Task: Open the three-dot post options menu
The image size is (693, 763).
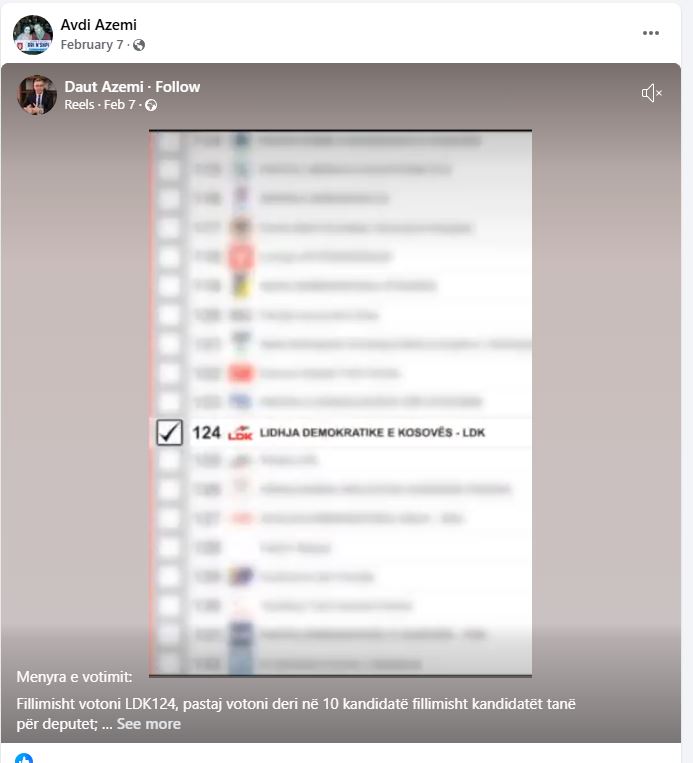Action: 651,33
